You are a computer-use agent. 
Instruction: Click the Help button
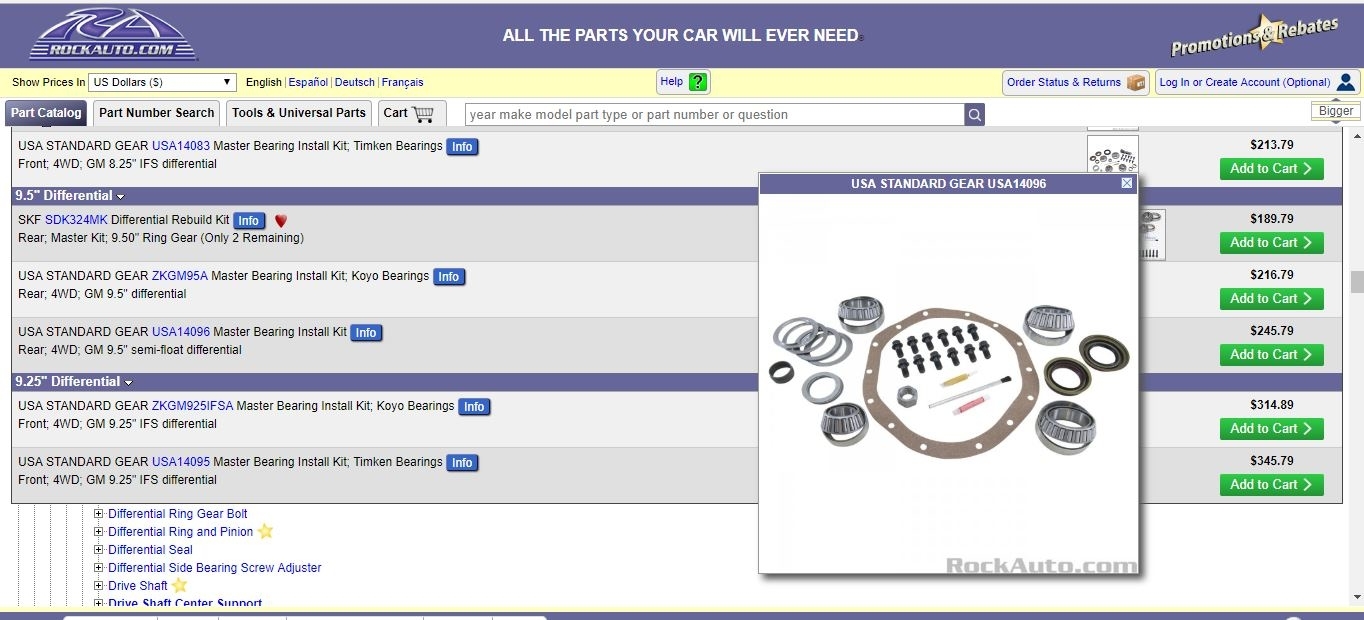pyautogui.click(x=684, y=82)
